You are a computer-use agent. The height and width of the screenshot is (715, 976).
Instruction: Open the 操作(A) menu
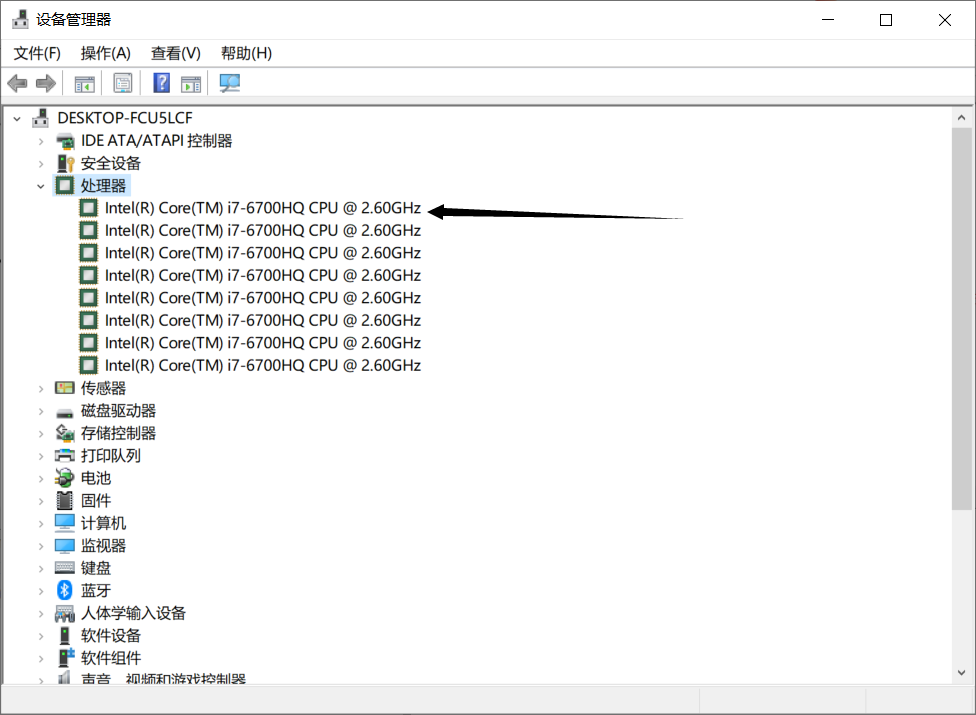pyautogui.click(x=106, y=54)
